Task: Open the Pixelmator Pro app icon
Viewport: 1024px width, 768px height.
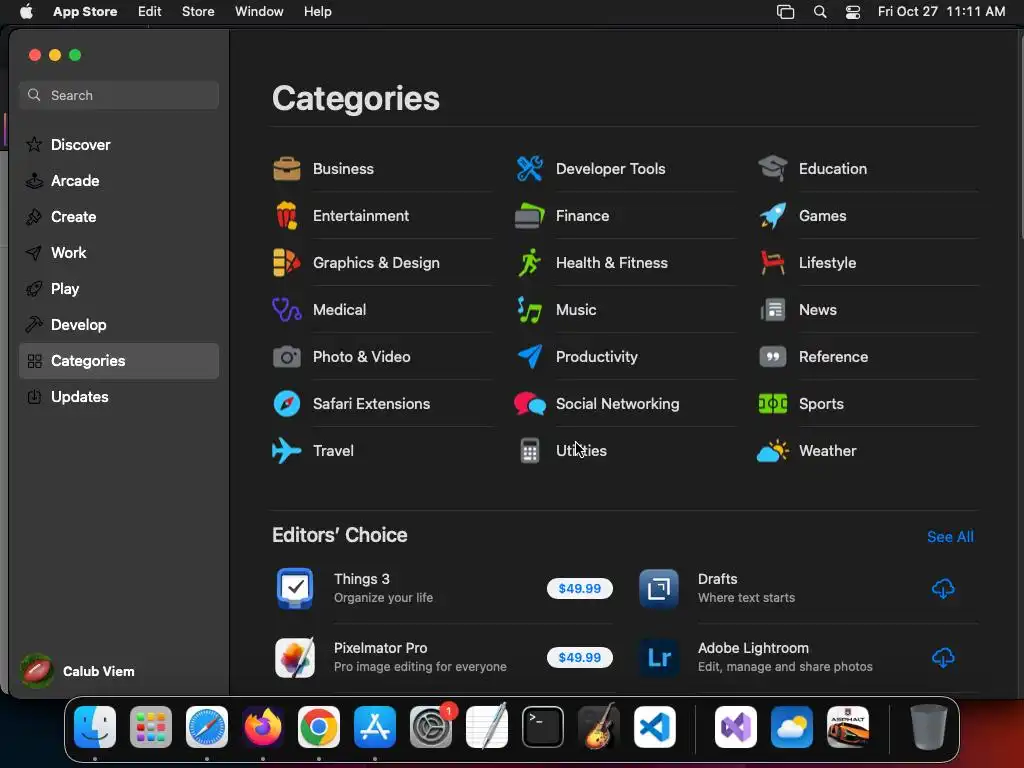Action: (x=295, y=658)
